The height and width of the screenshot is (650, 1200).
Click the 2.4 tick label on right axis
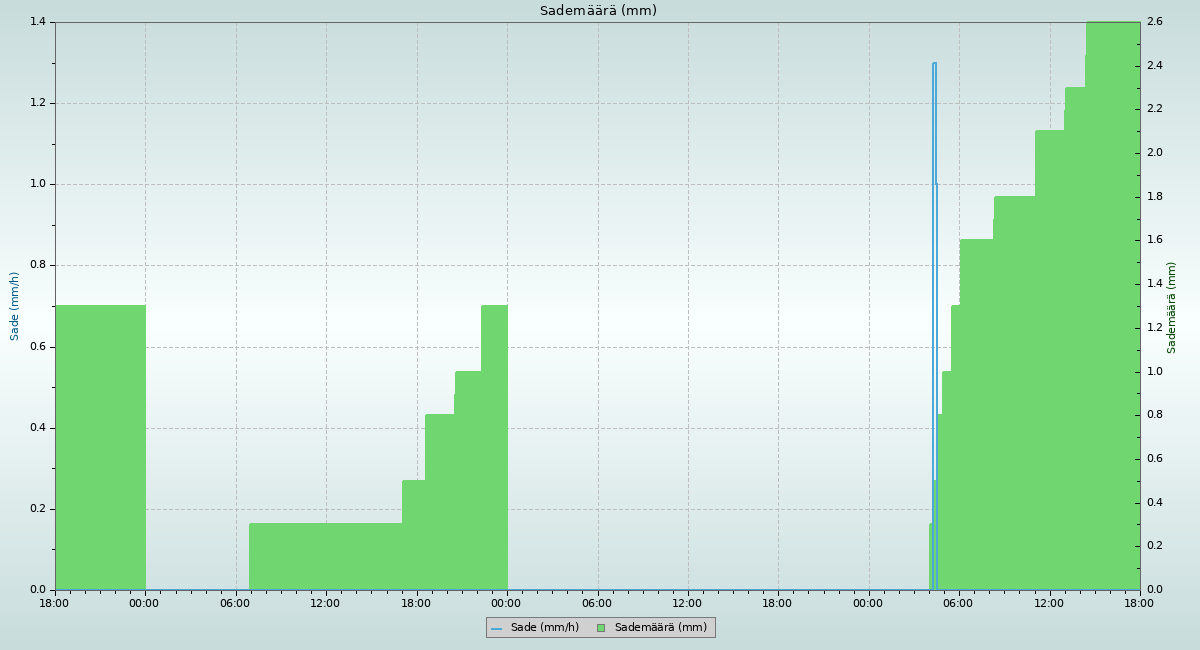1154,66
